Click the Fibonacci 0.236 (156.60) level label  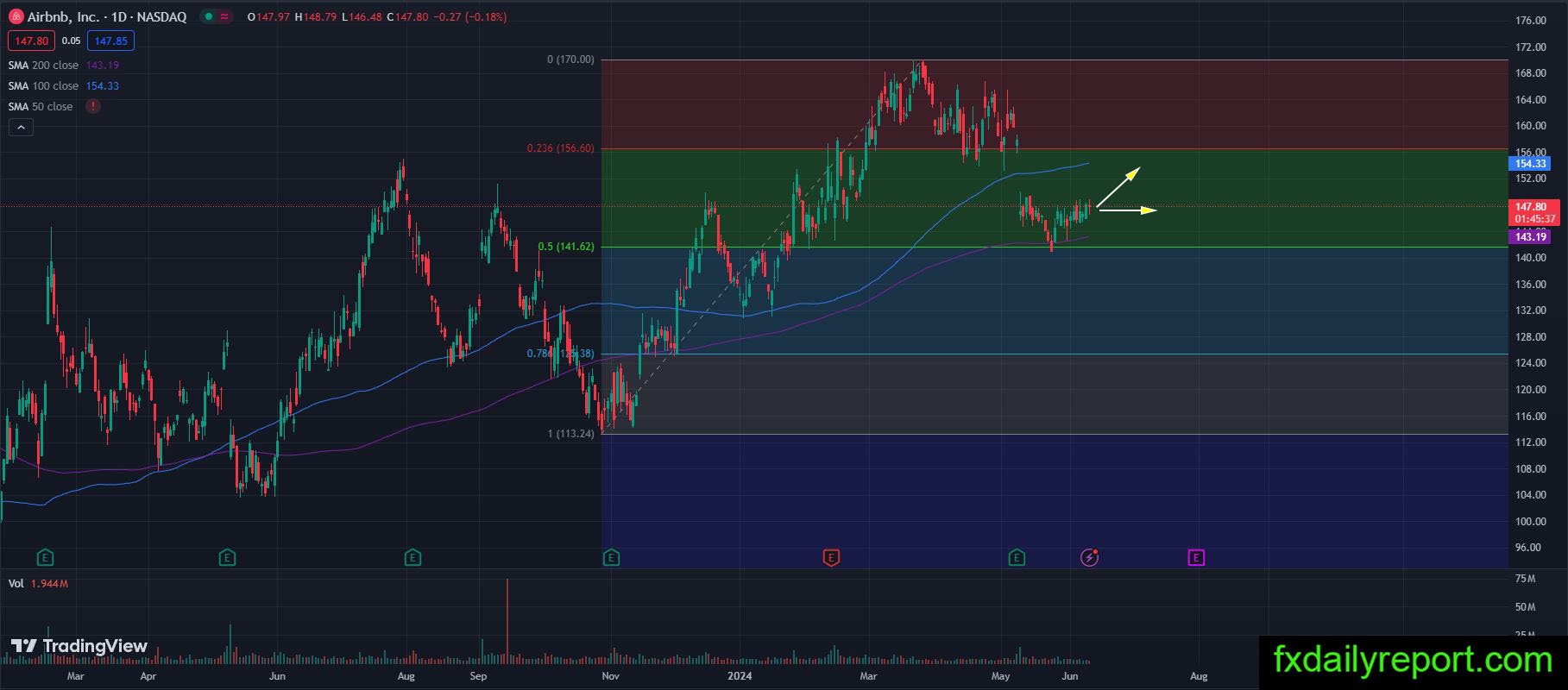coord(560,148)
